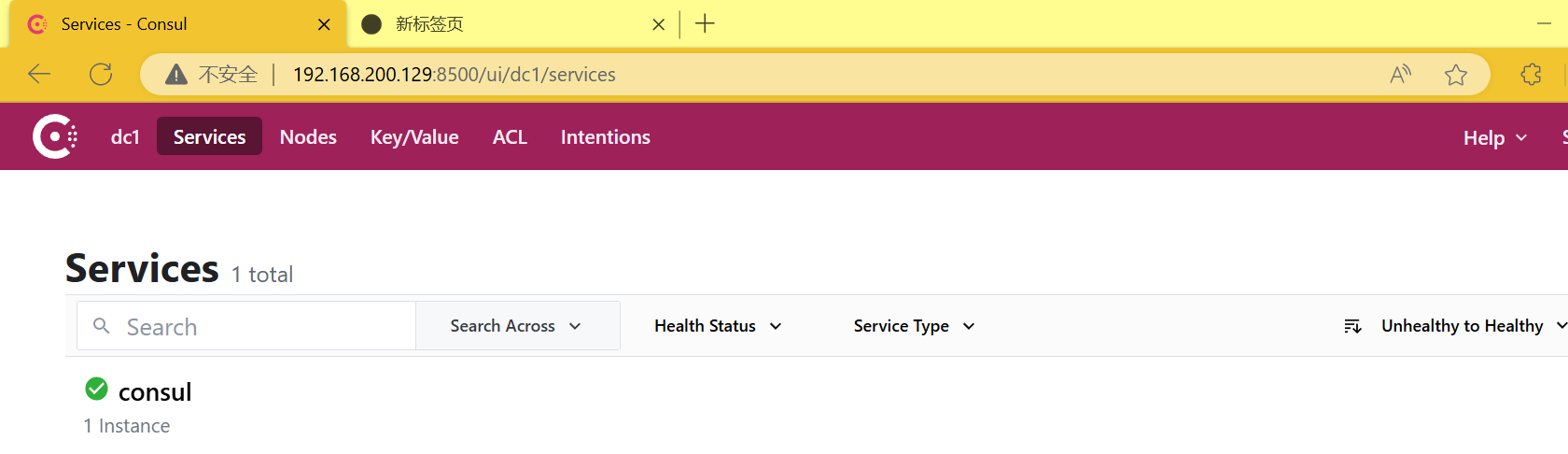This screenshot has height=454, width=1568.
Task: Bookmark page with star icon
Action: [x=1456, y=75]
